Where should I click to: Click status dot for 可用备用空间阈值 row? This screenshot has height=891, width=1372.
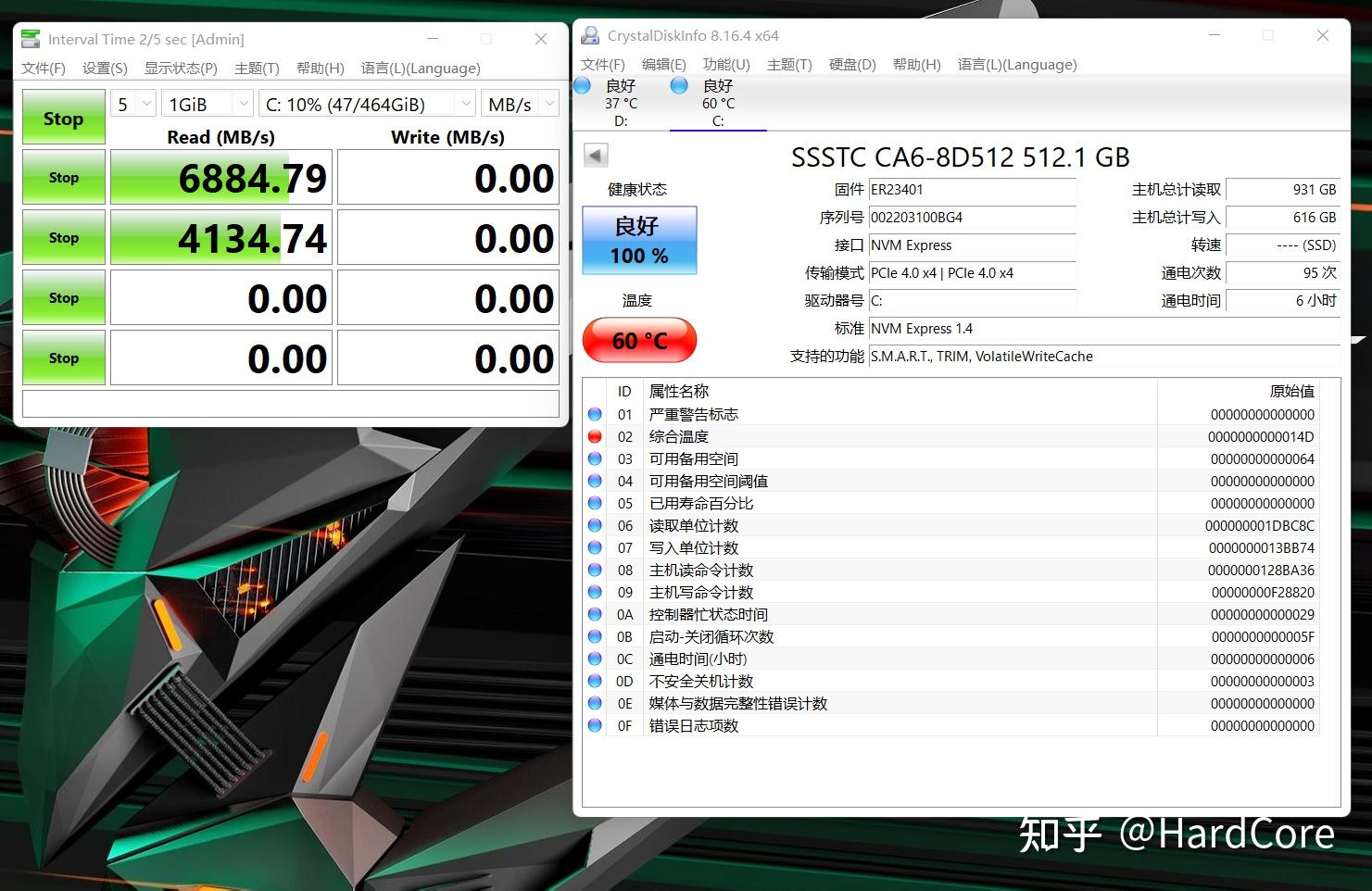point(595,481)
